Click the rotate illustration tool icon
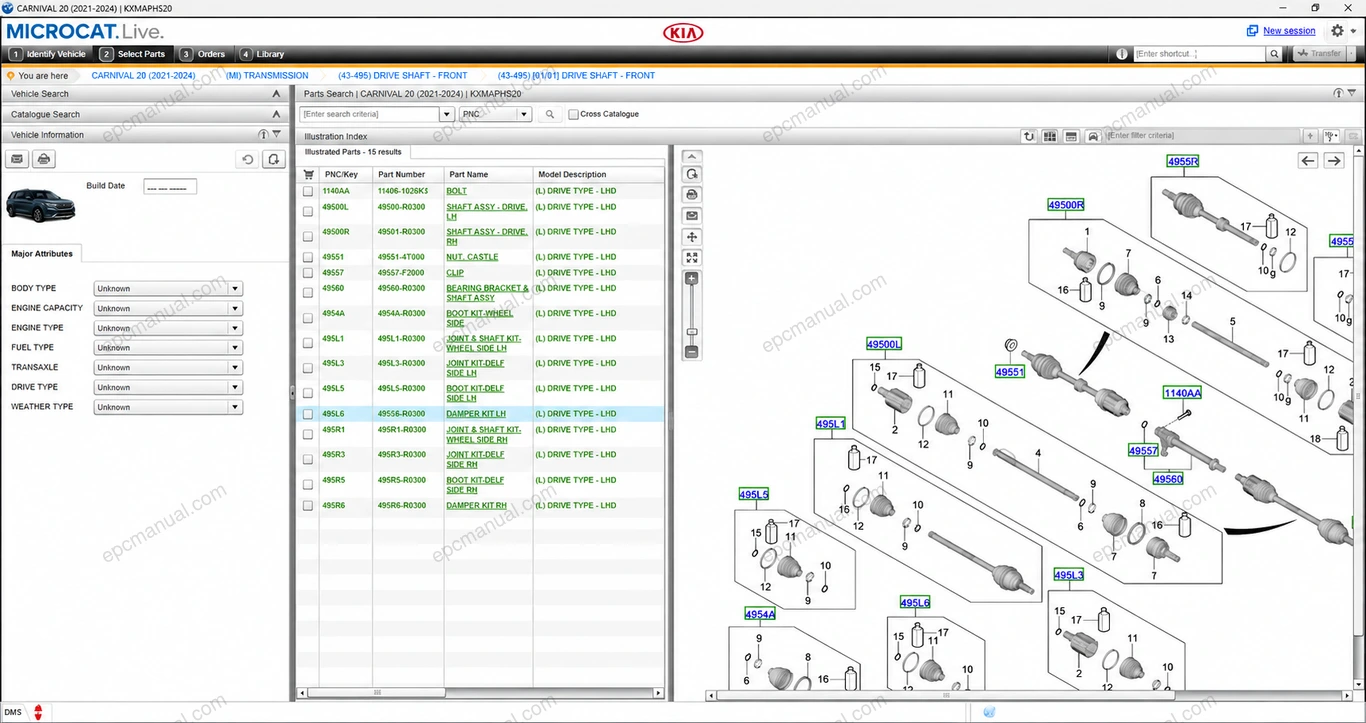The width and height of the screenshot is (1366, 723). pos(691,174)
